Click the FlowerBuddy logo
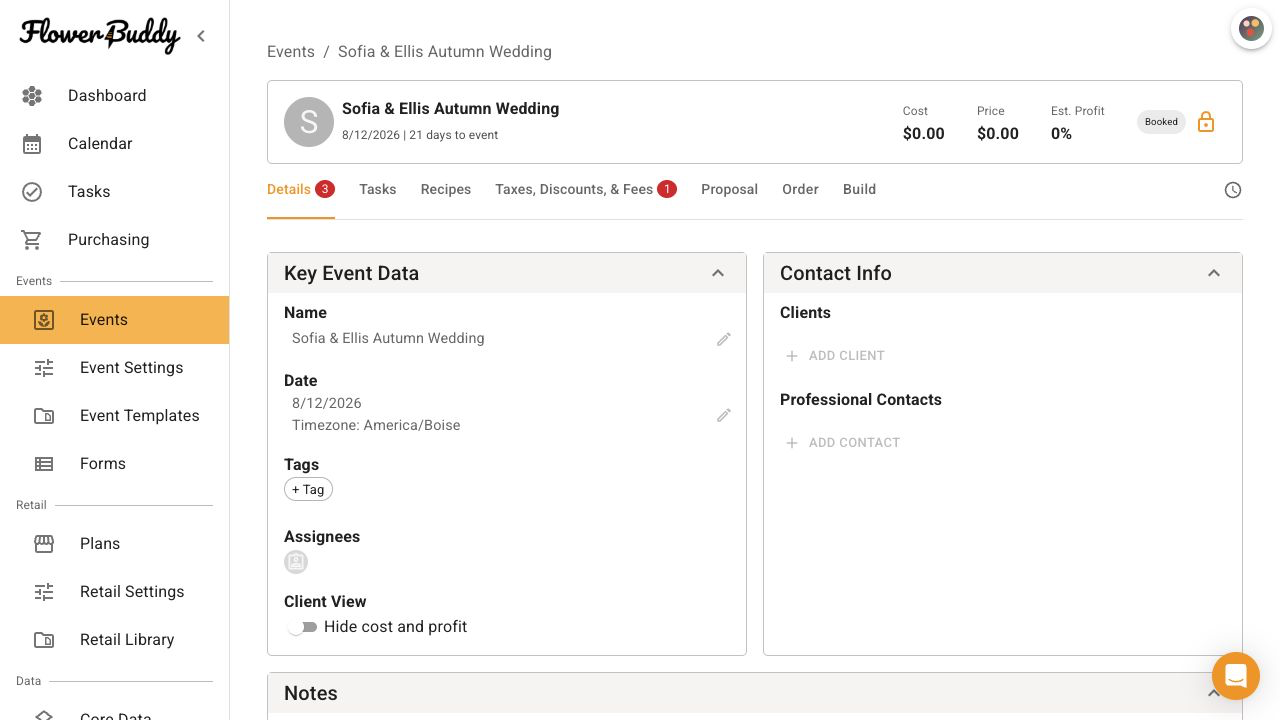The width and height of the screenshot is (1280, 720). 100,36
